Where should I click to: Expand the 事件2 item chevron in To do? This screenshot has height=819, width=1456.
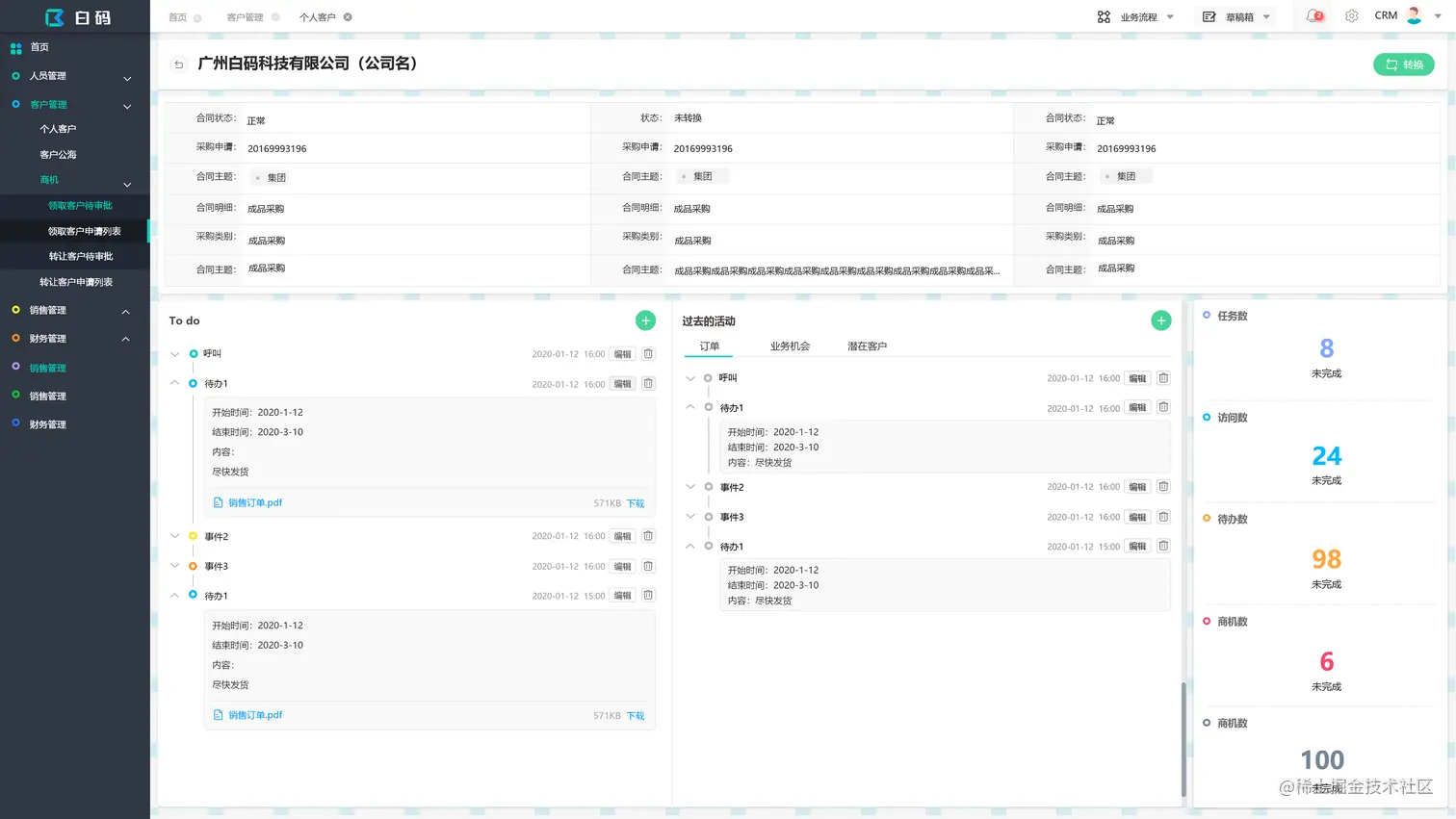click(x=174, y=536)
